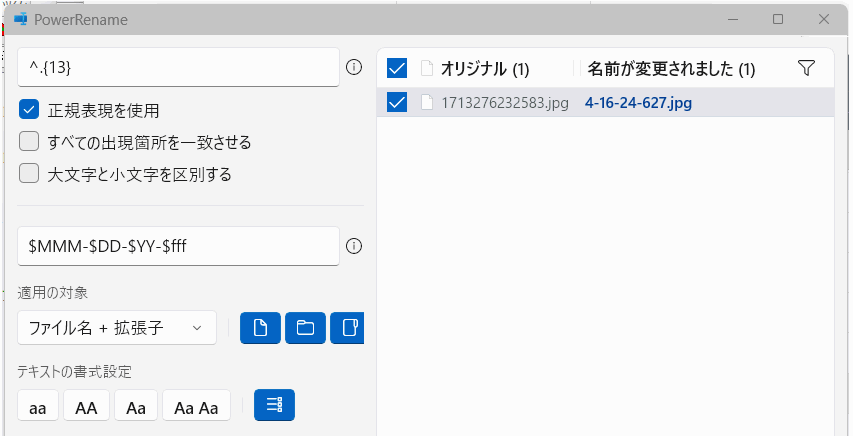Toggle the include files icon button
Viewport: 853px width, 436px height.
[260, 328]
